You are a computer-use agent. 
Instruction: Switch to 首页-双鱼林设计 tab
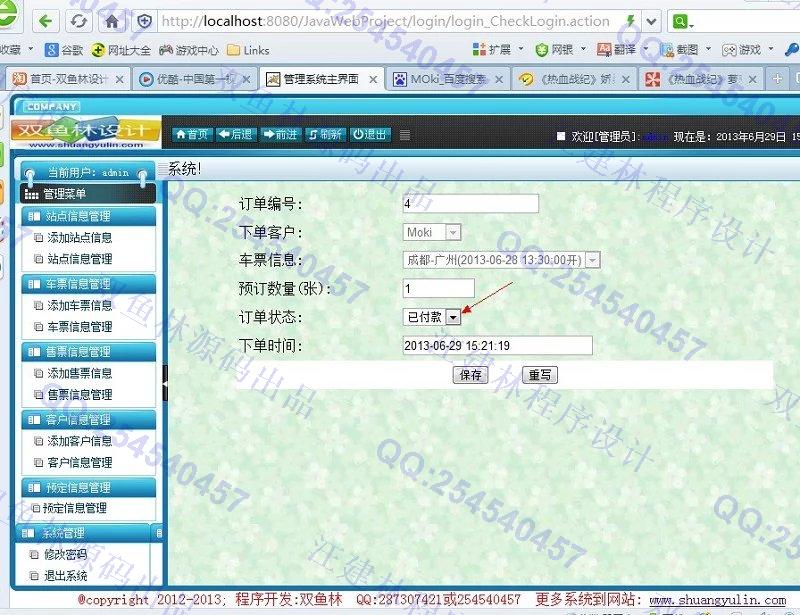[x=68, y=79]
